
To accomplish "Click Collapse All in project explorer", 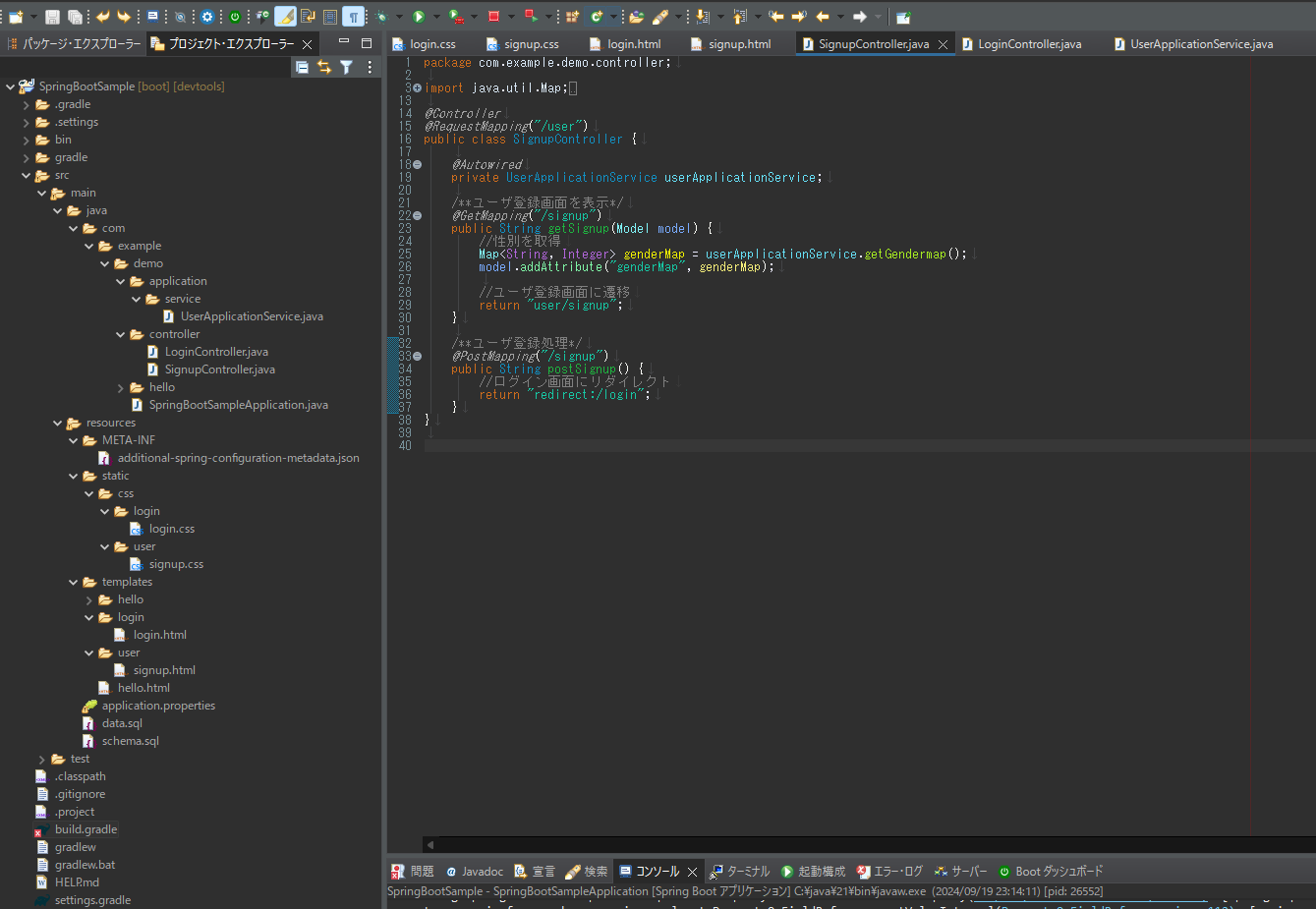I will pos(302,67).
